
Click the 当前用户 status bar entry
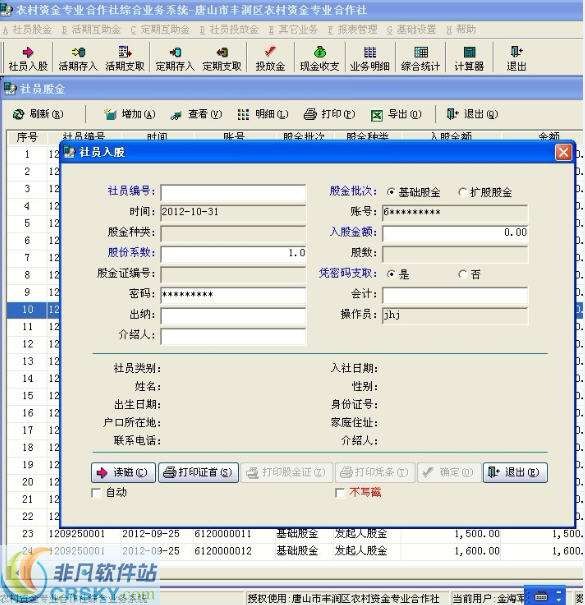pos(488,599)
